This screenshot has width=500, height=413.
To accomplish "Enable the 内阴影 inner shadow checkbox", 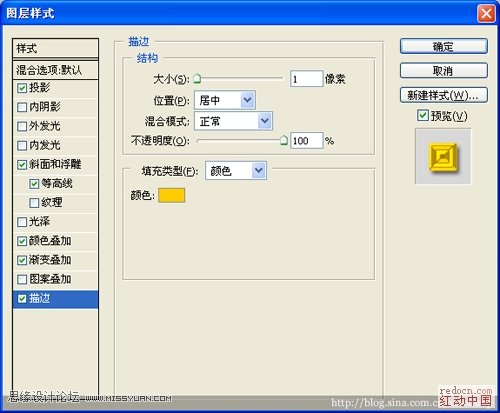I will (x=22, y=107).
